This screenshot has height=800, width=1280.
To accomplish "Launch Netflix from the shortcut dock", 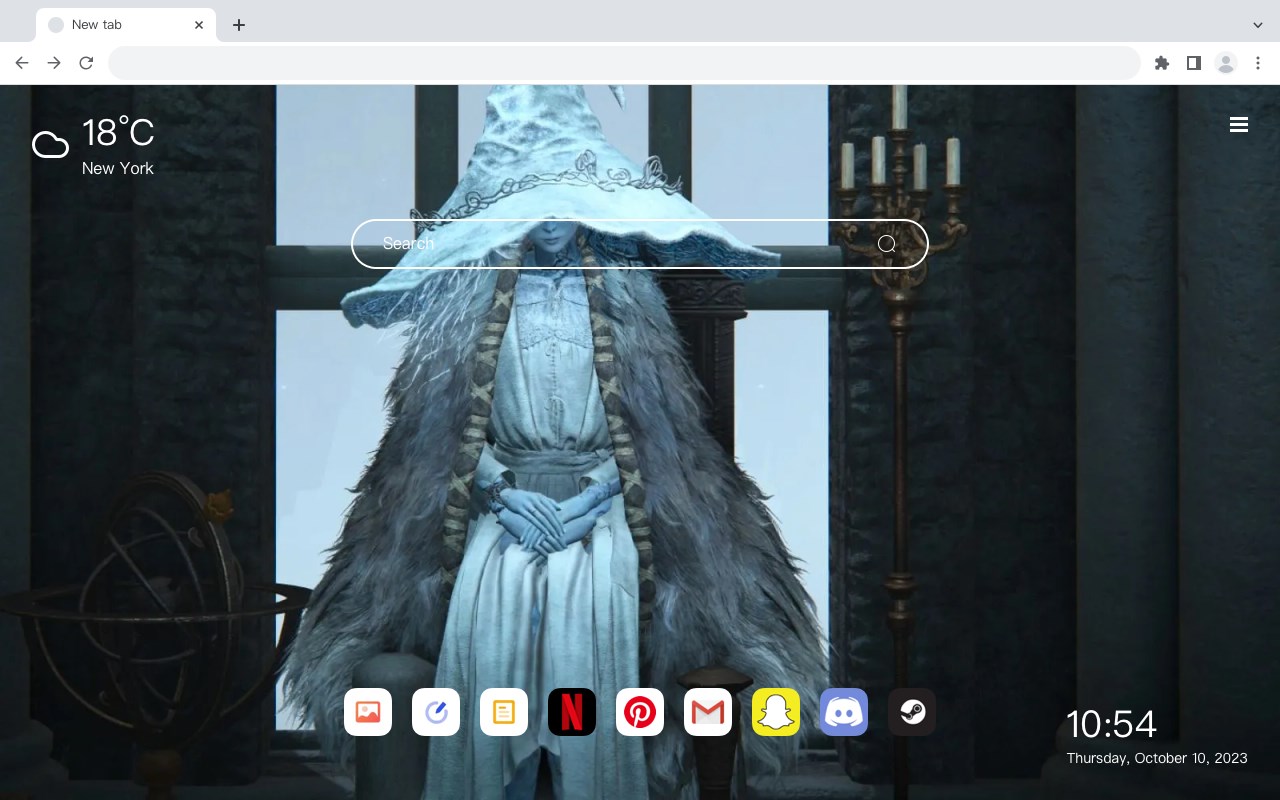I will tap(572, 712).
